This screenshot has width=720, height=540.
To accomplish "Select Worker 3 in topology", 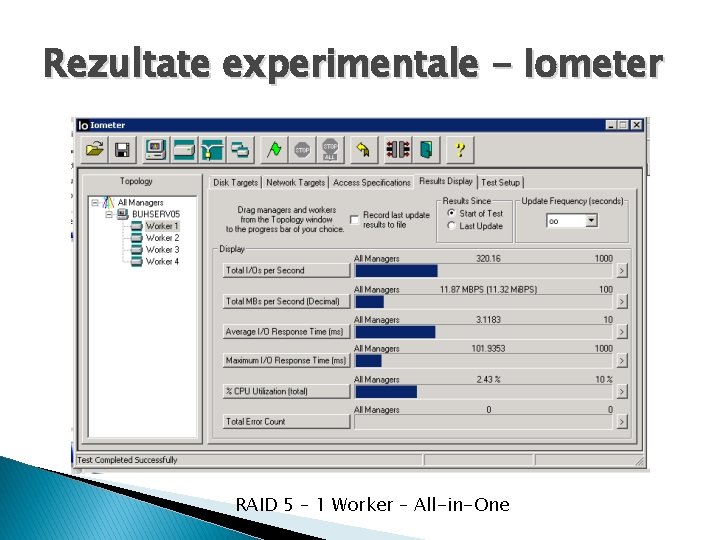I will pyautogui.click(x=162, y=250).
